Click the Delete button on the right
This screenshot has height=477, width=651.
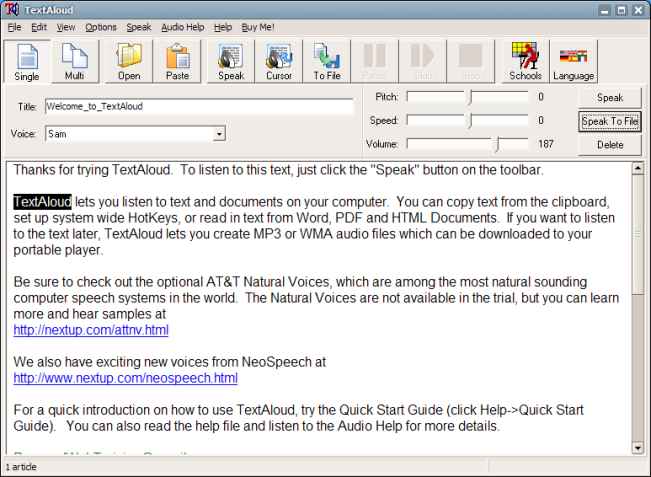[610, 144]
